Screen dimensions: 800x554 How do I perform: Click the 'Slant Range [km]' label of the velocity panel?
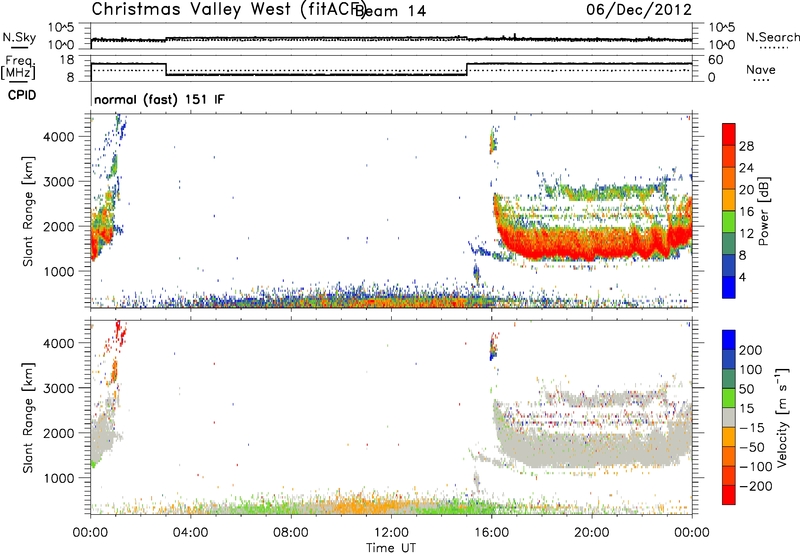(28, 417)
